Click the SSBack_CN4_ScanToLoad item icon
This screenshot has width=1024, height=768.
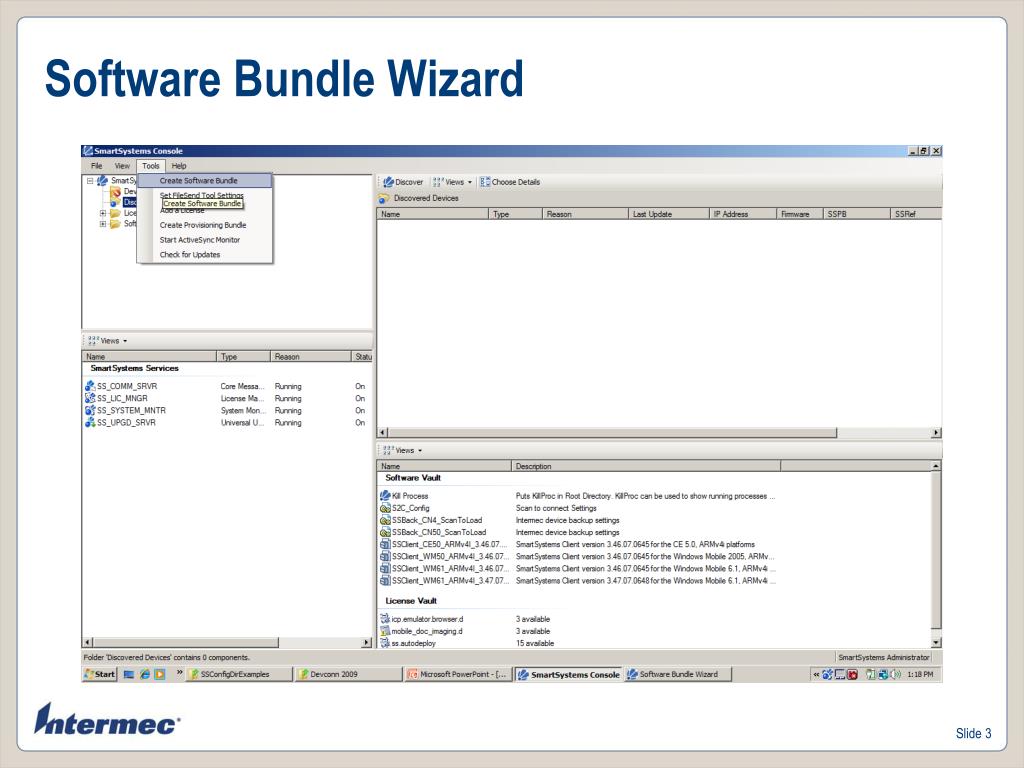pyautogui.click(x=385, y=520)
